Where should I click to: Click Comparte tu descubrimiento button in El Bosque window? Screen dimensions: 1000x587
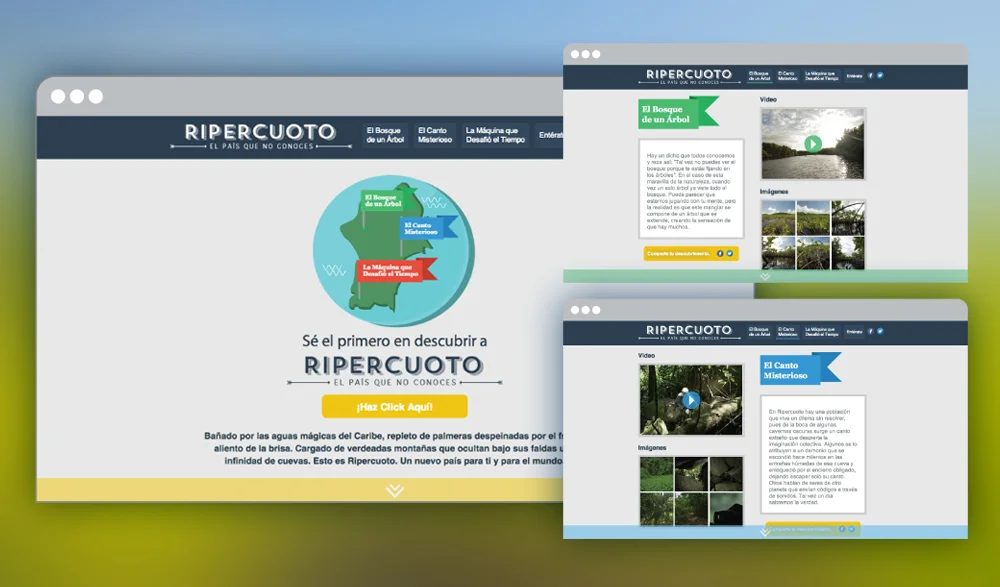(691, 253)
